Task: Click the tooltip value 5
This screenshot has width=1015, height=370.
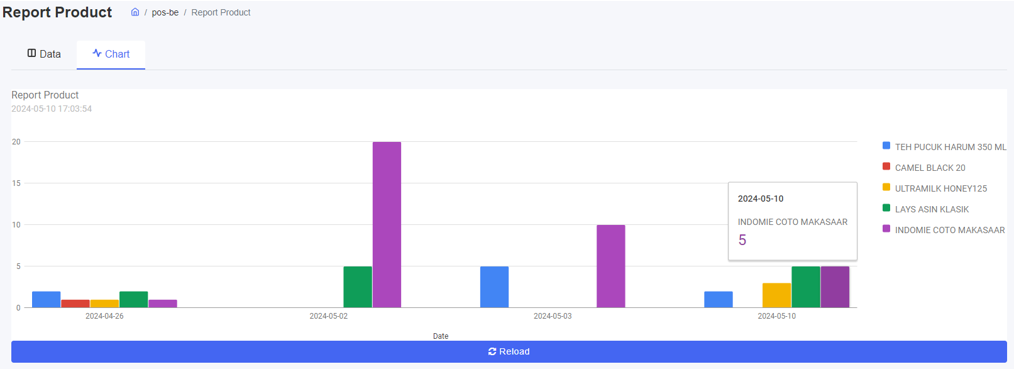Action: 742,240
